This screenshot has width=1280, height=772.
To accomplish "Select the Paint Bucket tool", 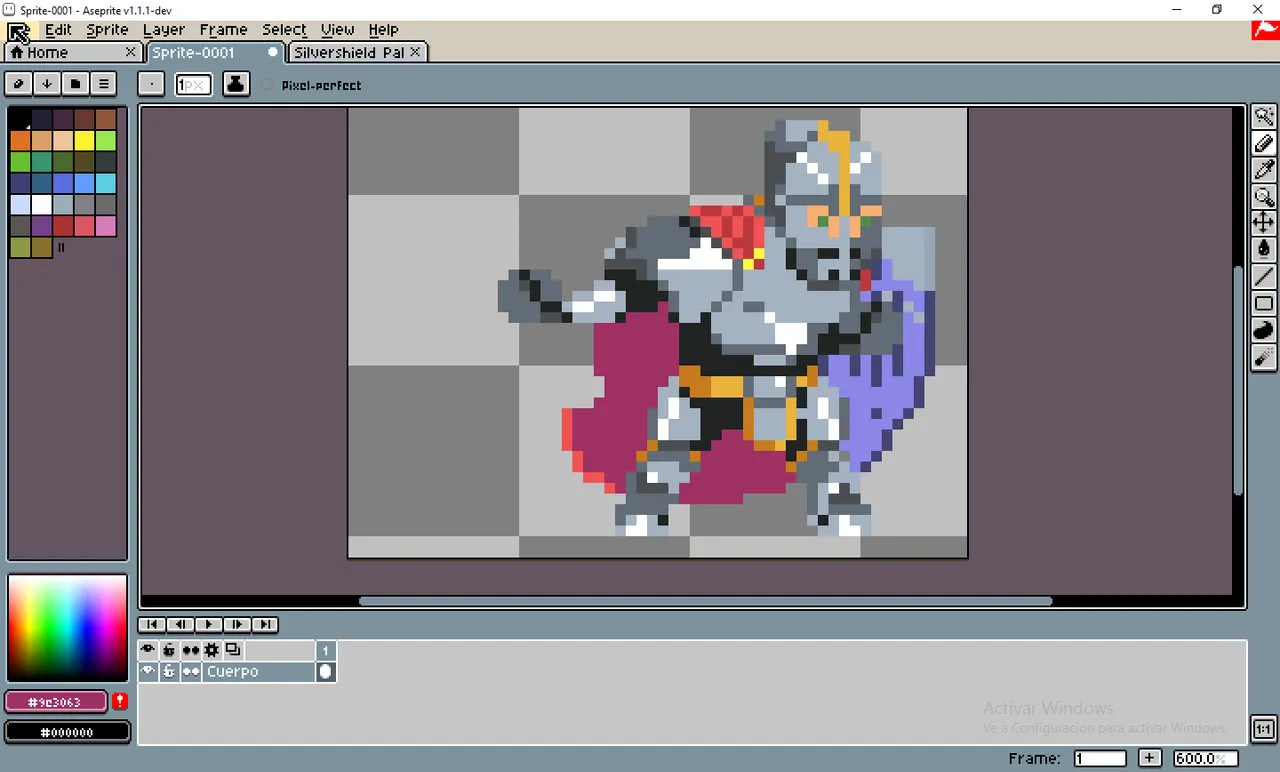I will pyautogui.click(x=1264, y=250).
